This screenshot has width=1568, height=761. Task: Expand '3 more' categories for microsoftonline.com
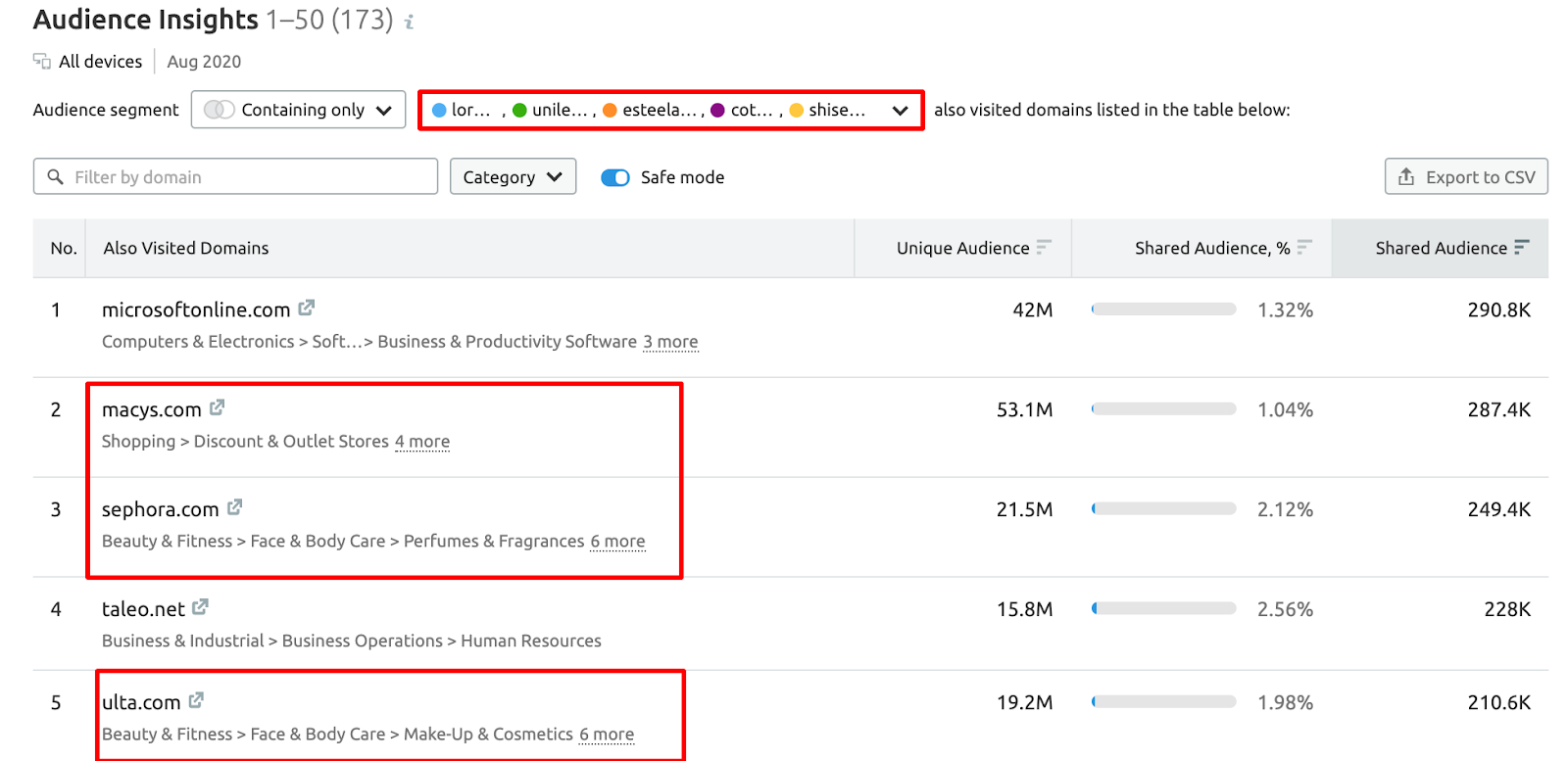(x=670, y=342)
